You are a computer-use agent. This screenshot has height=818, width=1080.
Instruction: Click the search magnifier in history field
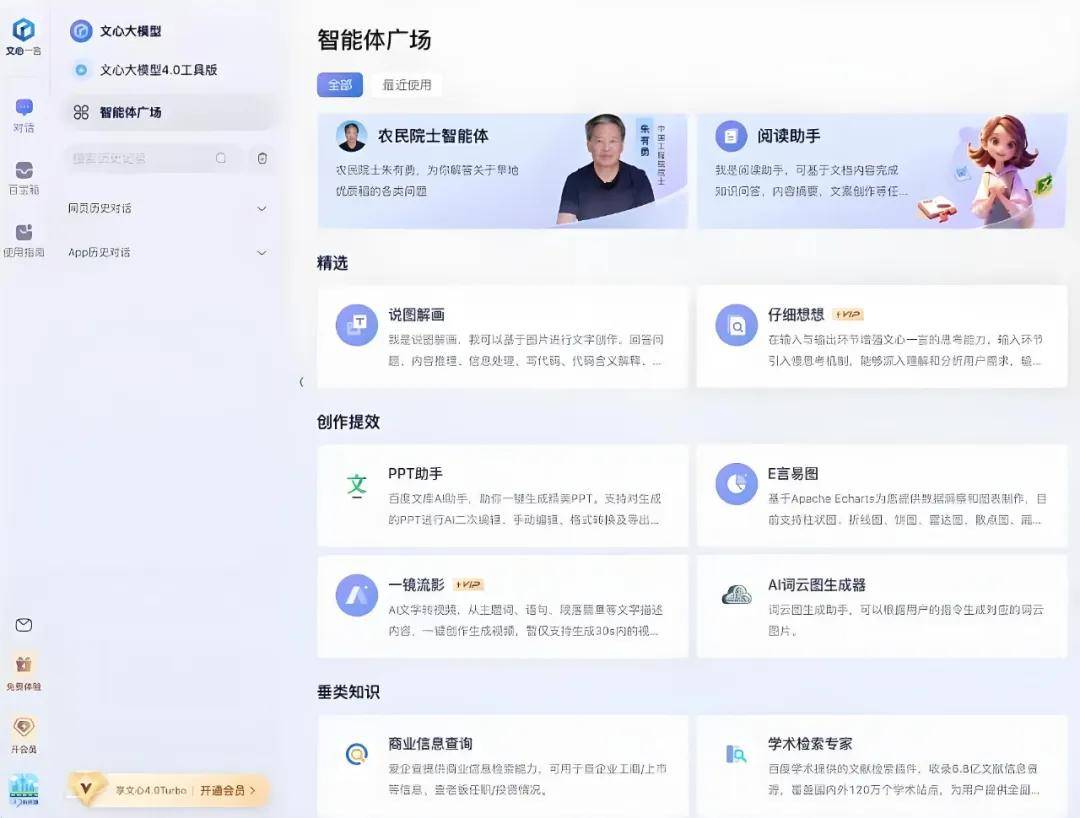tap(220, 158)
